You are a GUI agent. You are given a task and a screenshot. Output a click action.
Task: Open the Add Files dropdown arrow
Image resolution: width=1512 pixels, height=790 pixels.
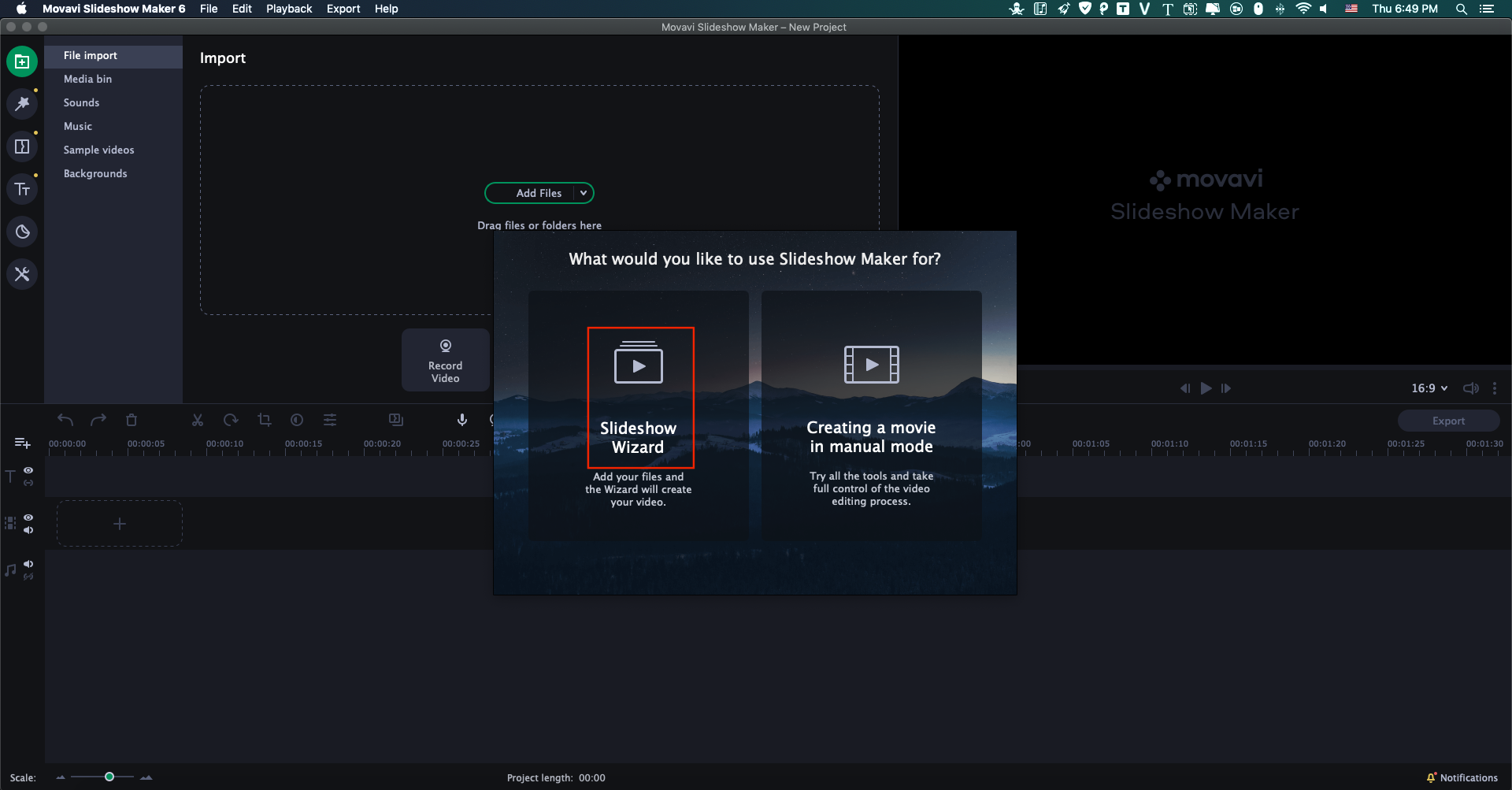click(x=583, y=193)
